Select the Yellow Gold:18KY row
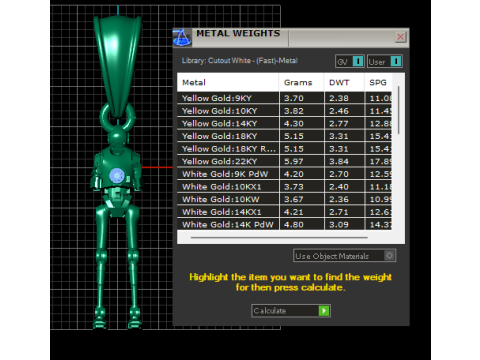Viewport: 480px width, 360px height. [284, 136]
